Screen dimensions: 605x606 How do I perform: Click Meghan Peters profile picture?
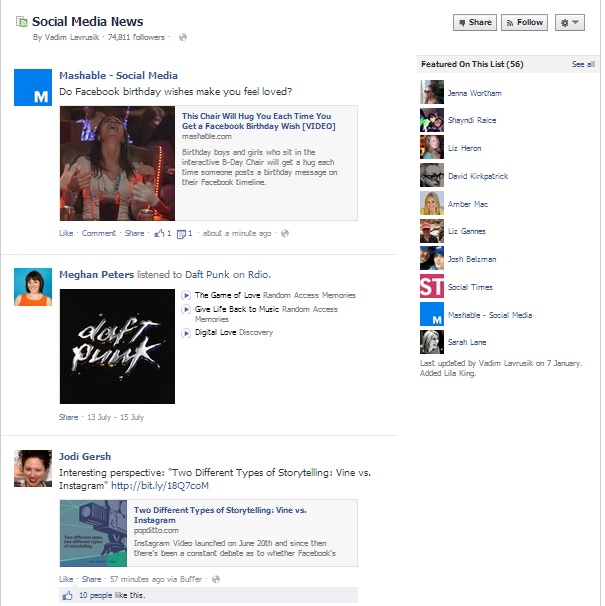(x=33, y=287)
